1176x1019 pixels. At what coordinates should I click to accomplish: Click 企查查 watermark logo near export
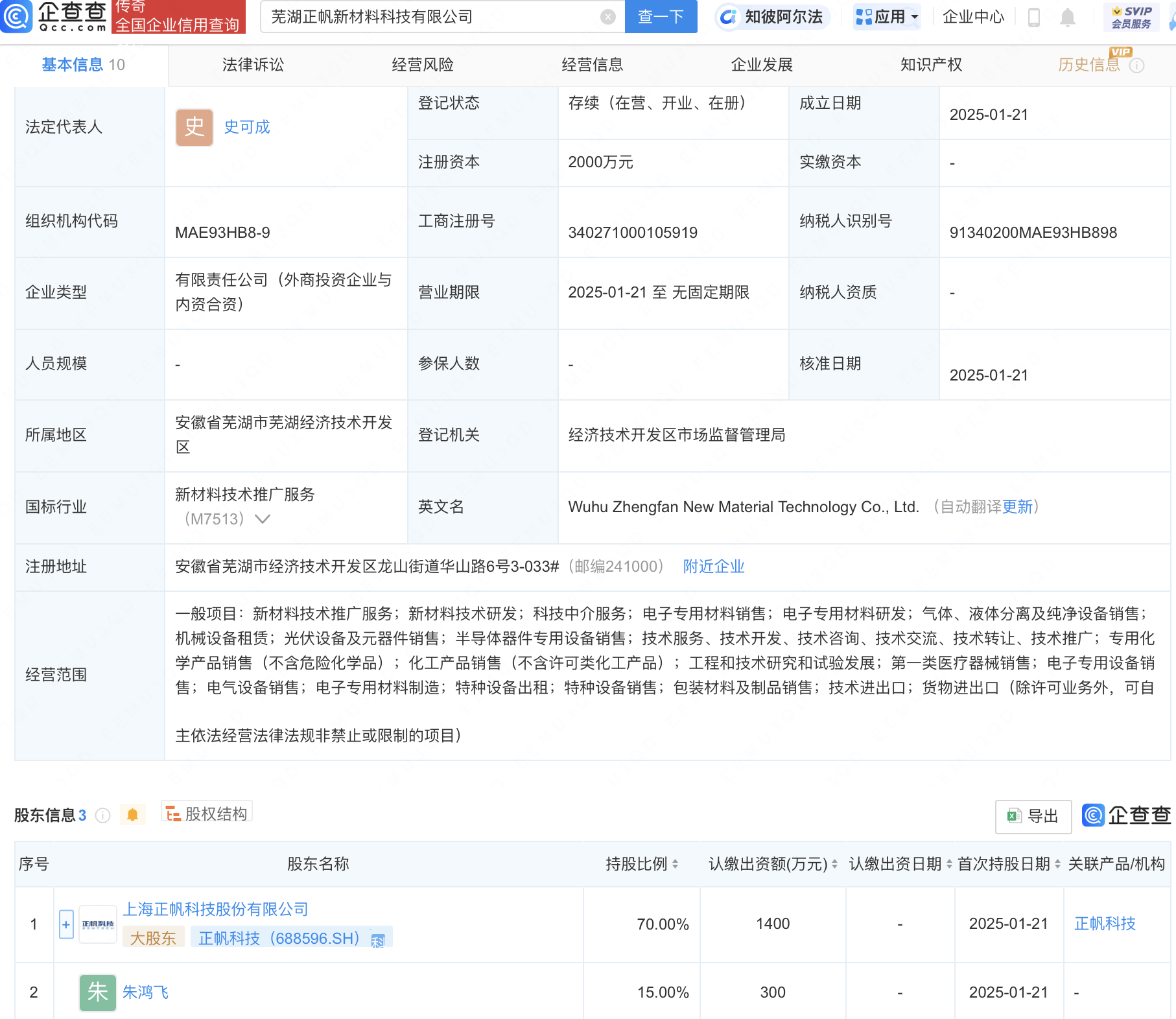coord(1127,815)
